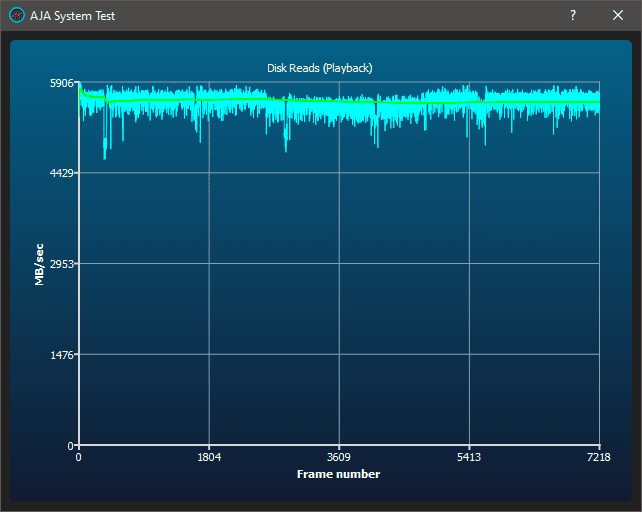Click the 7218 frame number label
Screen dimensions: 642x512
(599, 457)
